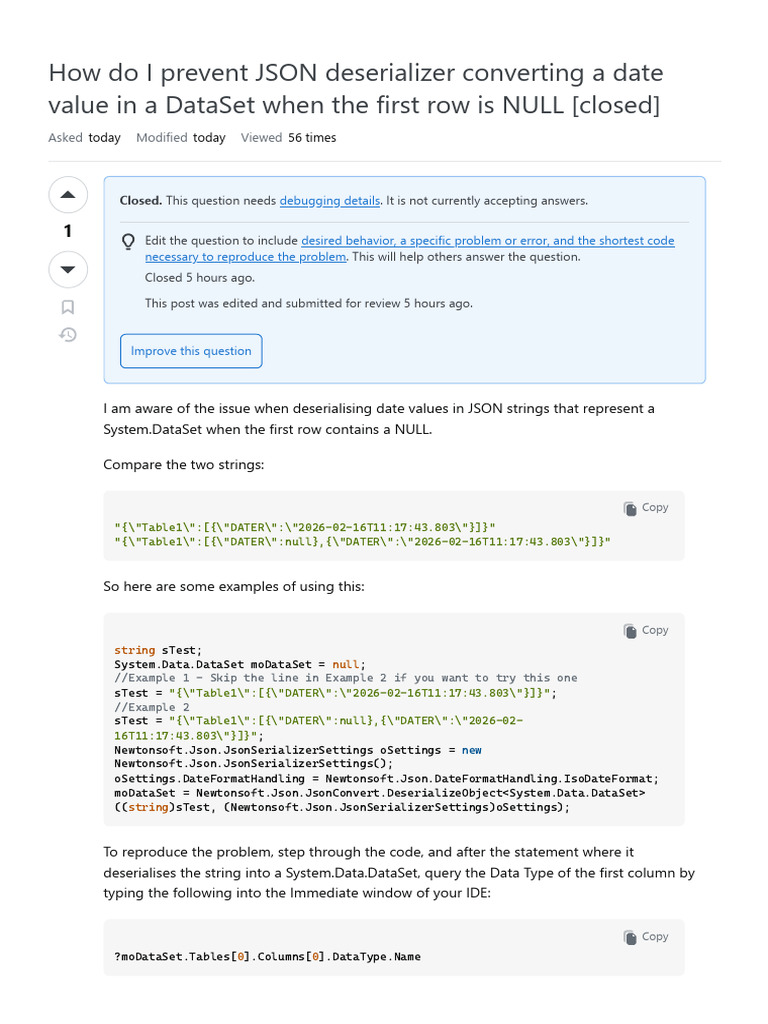
Task: Click the examples of using this line
Action: point(234,586)
